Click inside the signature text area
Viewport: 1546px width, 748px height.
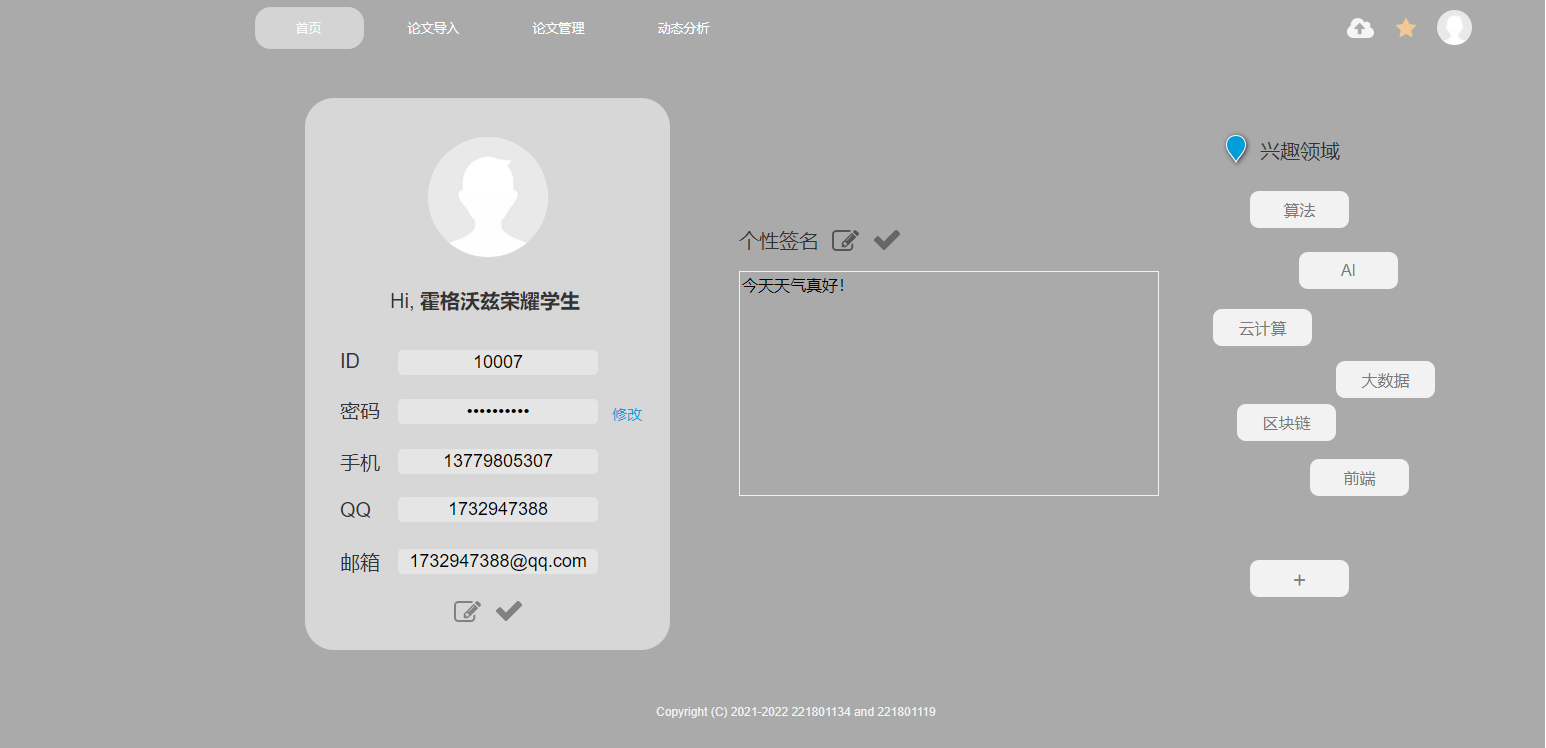[949, 383]
